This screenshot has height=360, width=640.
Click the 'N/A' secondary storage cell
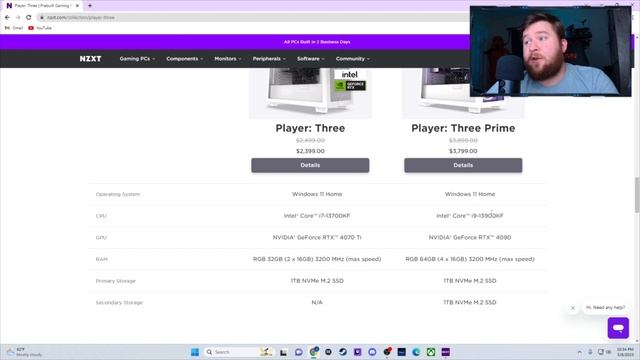tap(317, 302)
